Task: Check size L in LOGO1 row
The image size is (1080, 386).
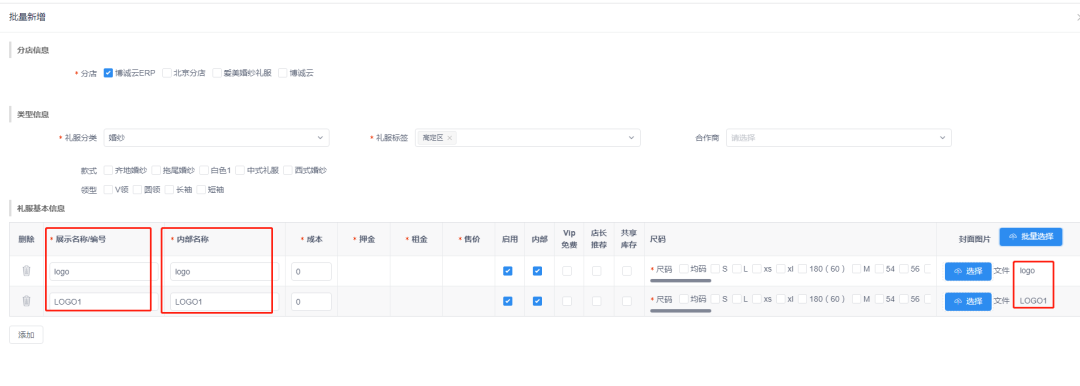Action: pos(736,299)
